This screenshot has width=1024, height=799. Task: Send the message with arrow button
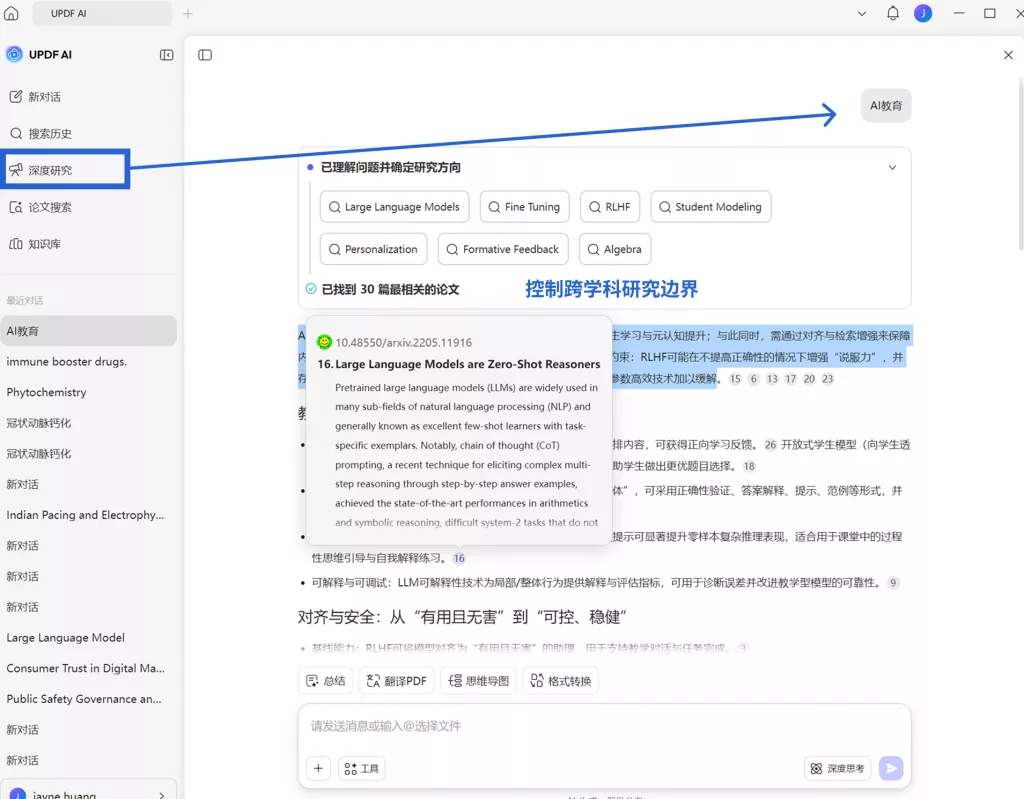click(x=891, y=768)
